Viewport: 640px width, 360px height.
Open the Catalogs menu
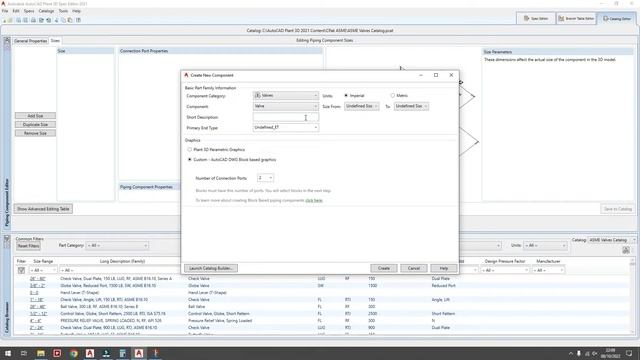[x=46, y=11]
